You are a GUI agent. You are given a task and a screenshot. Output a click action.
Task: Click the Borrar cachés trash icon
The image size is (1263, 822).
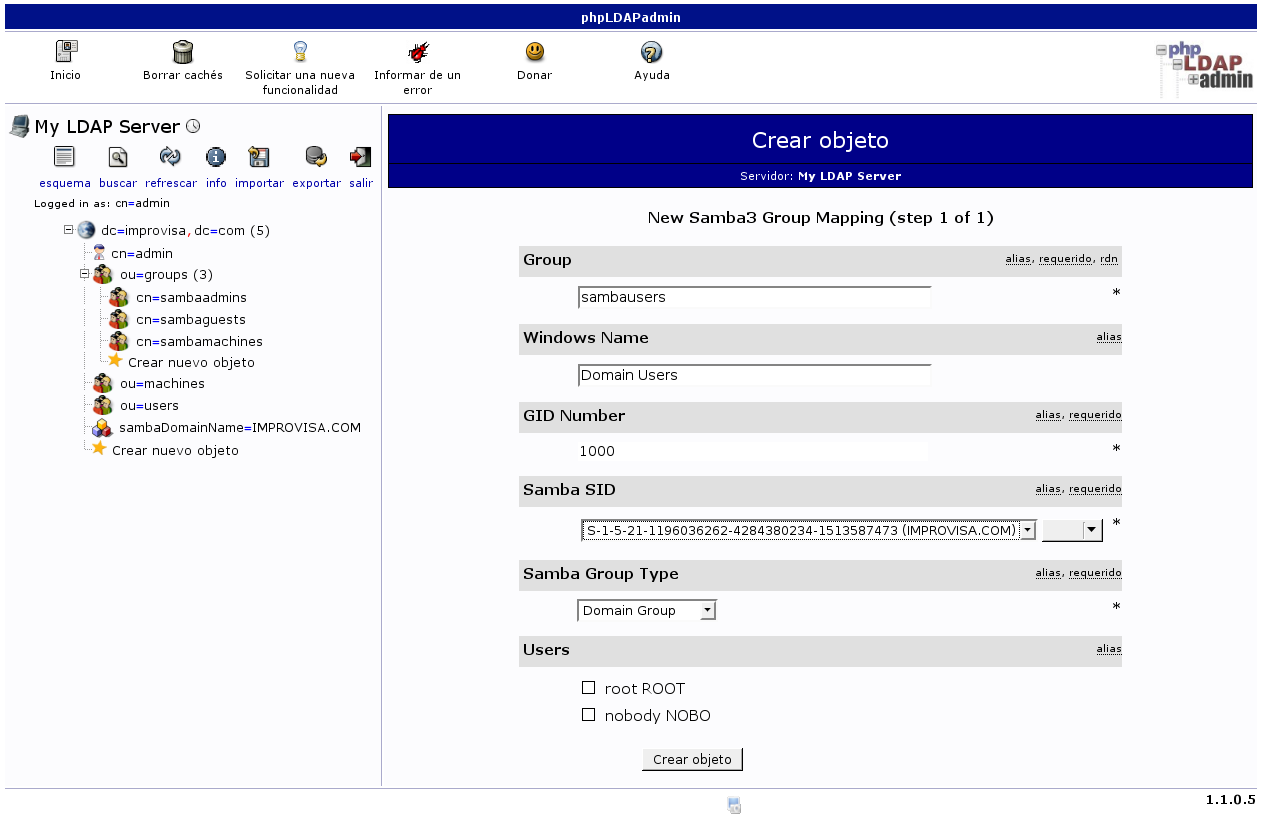183,51
